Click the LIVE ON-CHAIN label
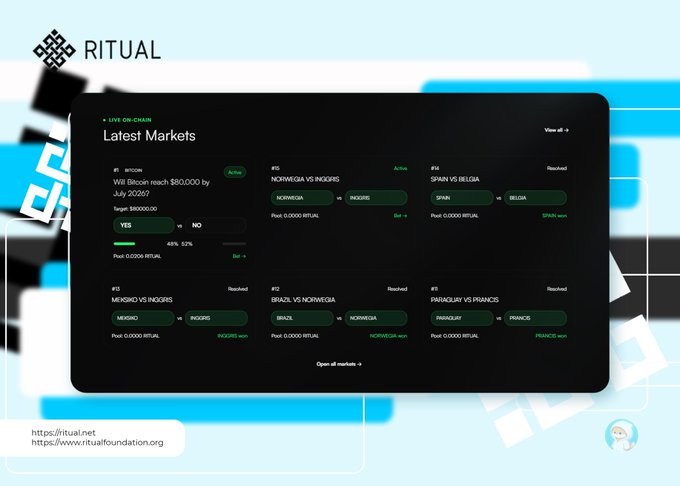 tap(130, 120)
